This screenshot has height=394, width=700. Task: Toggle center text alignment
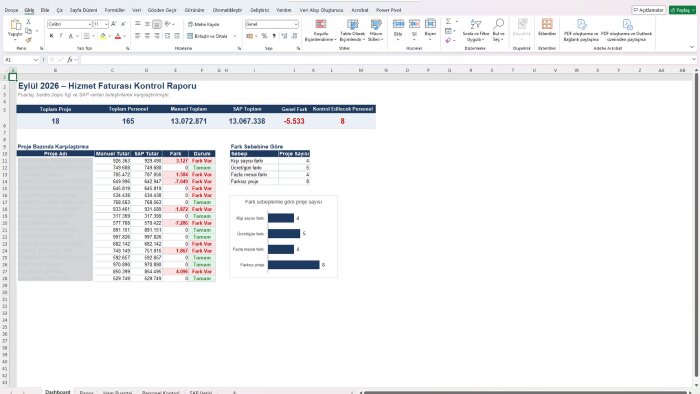[147, 36]
